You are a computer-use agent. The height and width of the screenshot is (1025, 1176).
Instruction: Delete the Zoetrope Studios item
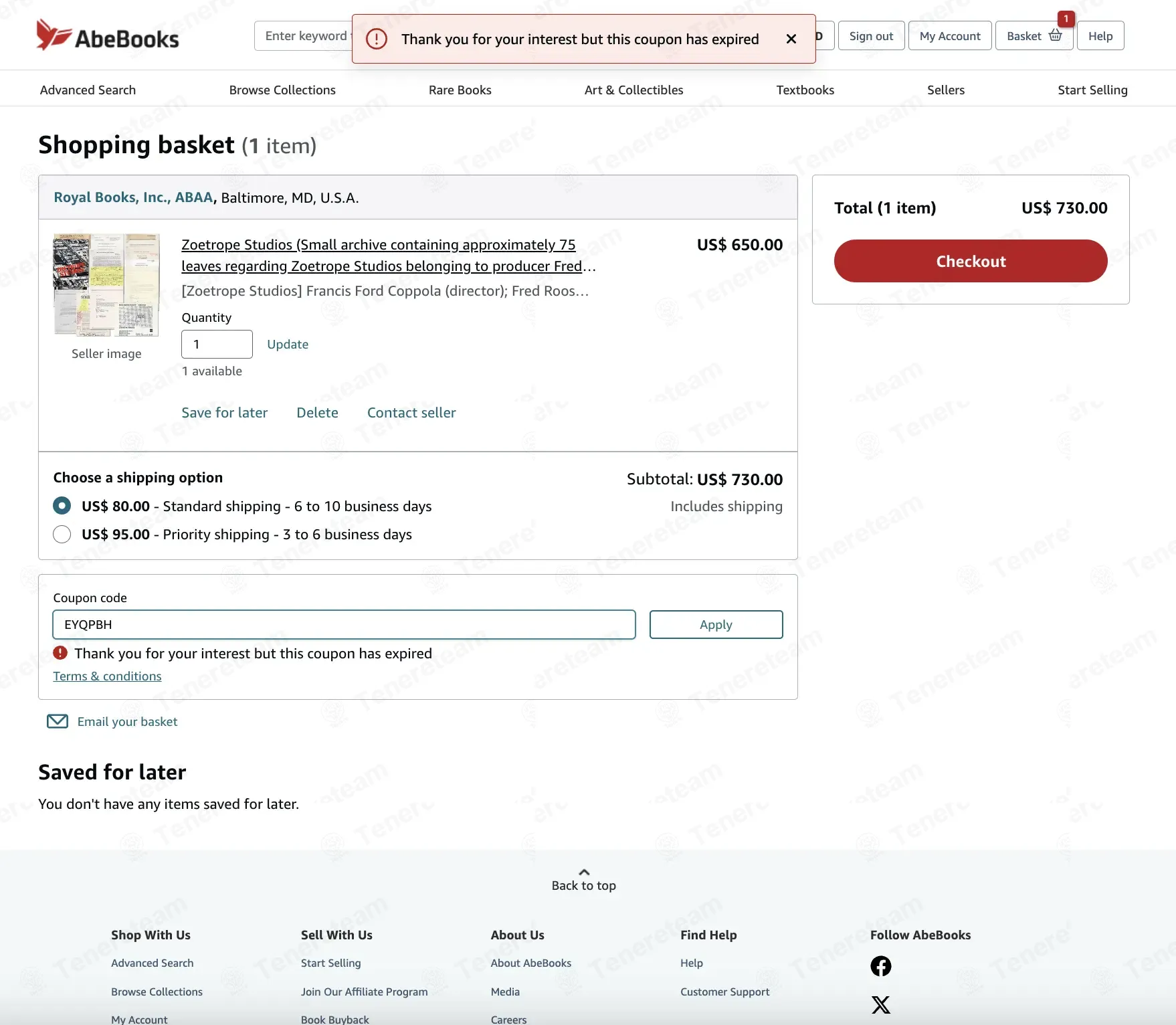[317, 413]
